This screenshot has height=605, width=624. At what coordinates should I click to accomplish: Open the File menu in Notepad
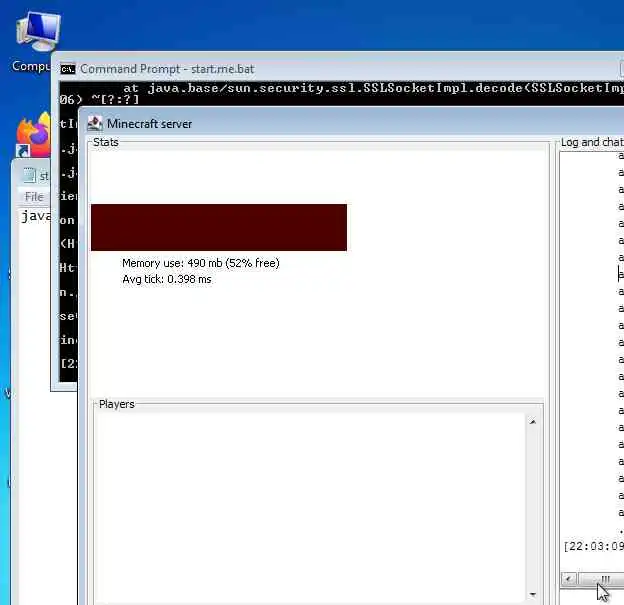(34, 196)
